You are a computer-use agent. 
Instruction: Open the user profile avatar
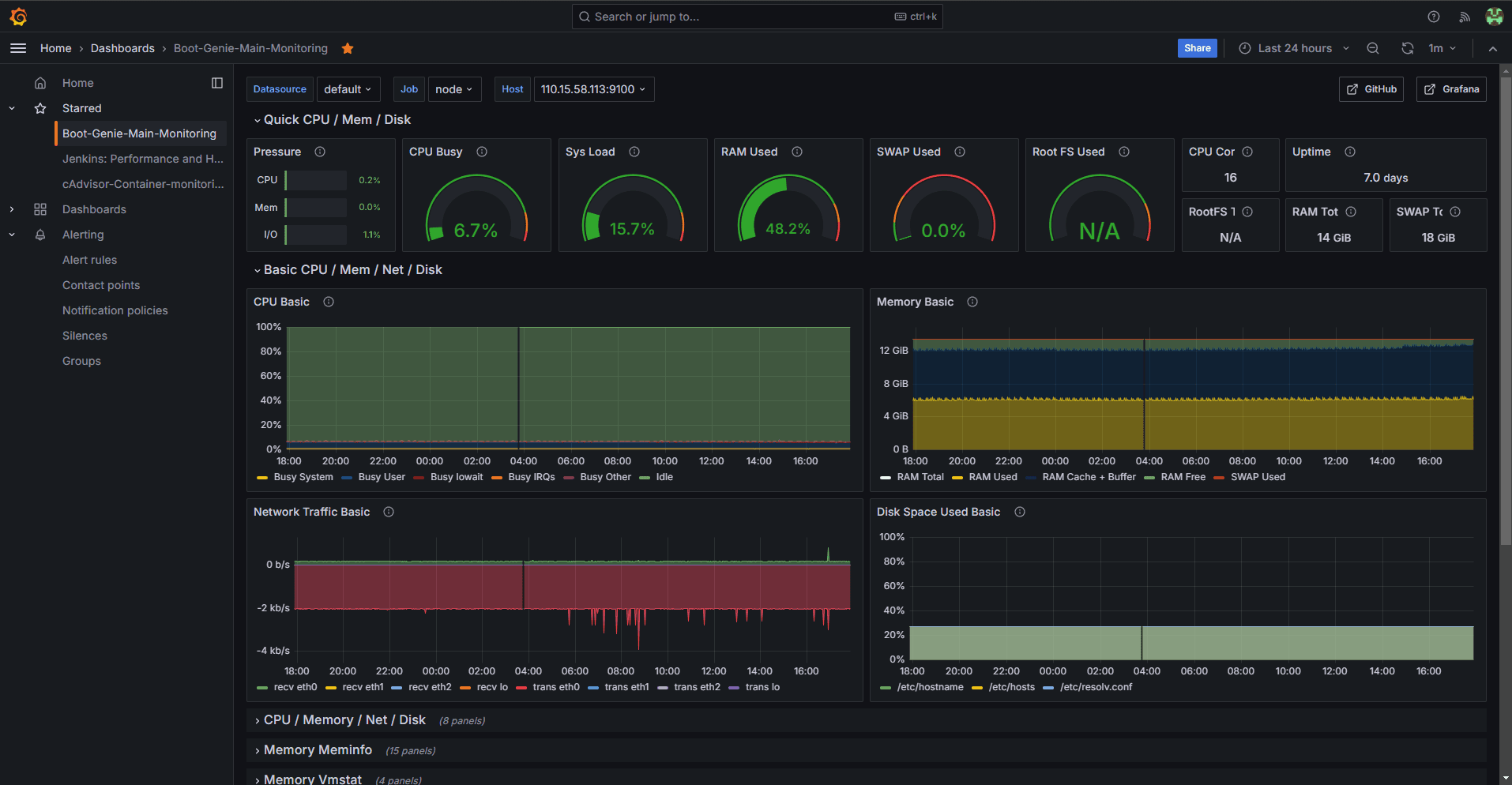[1494, 17]
